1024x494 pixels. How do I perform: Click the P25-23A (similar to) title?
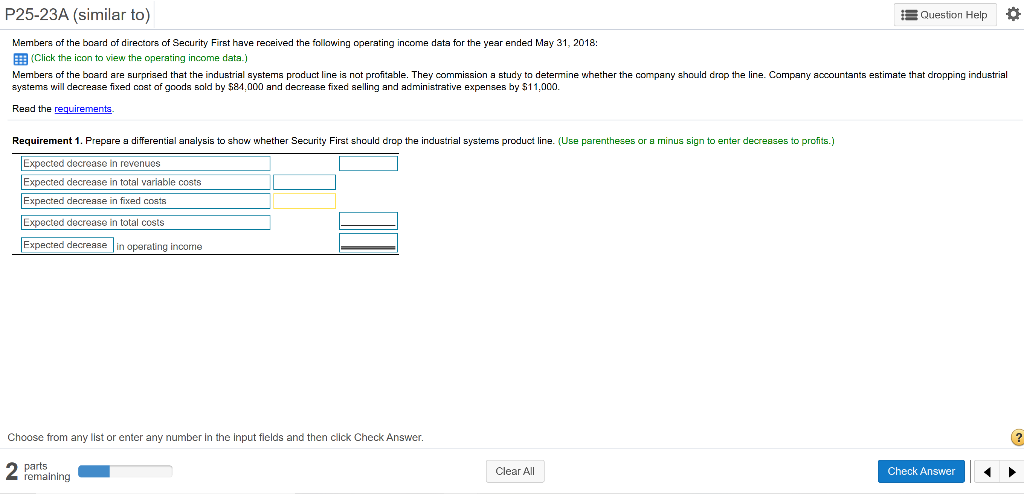point(77,14)
